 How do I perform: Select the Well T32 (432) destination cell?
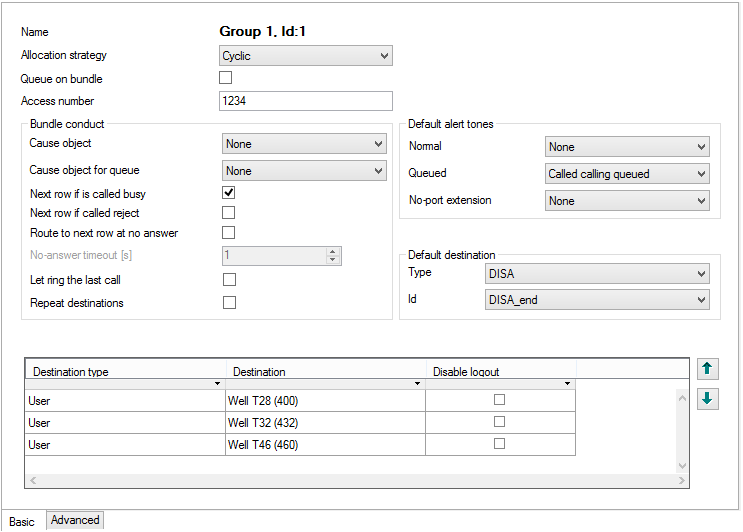click(x=325, y=422)
